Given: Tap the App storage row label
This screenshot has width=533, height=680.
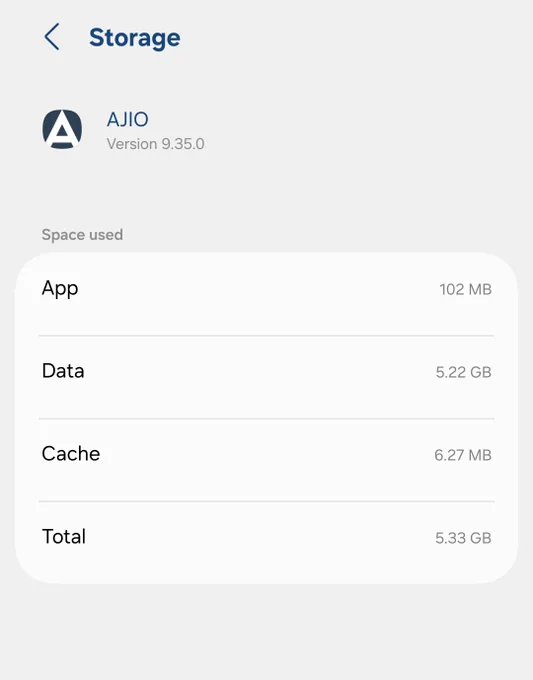Looking at the screenshot, I should pos(60,289).
